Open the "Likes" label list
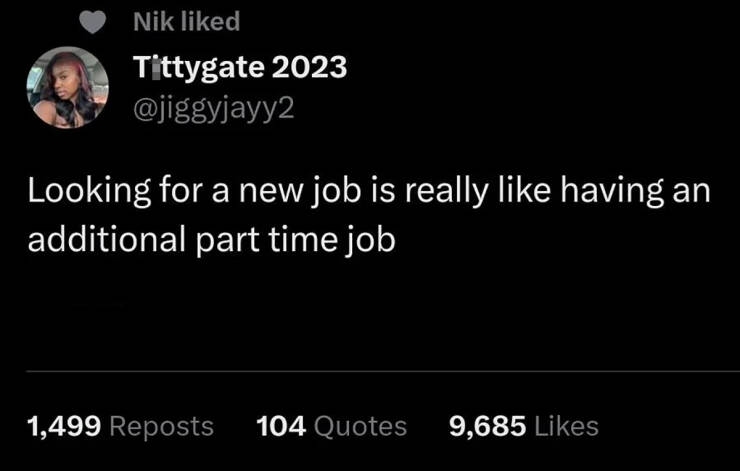This screenshot has width=740, height=471. [x=567, y=426]
